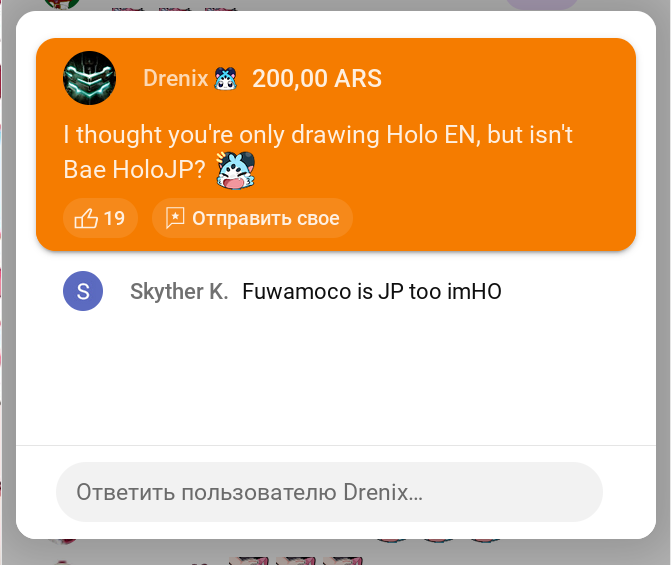671x565 pixels.
Task: Open Skyther K.'s round S avatar
Action: [83, 291]
